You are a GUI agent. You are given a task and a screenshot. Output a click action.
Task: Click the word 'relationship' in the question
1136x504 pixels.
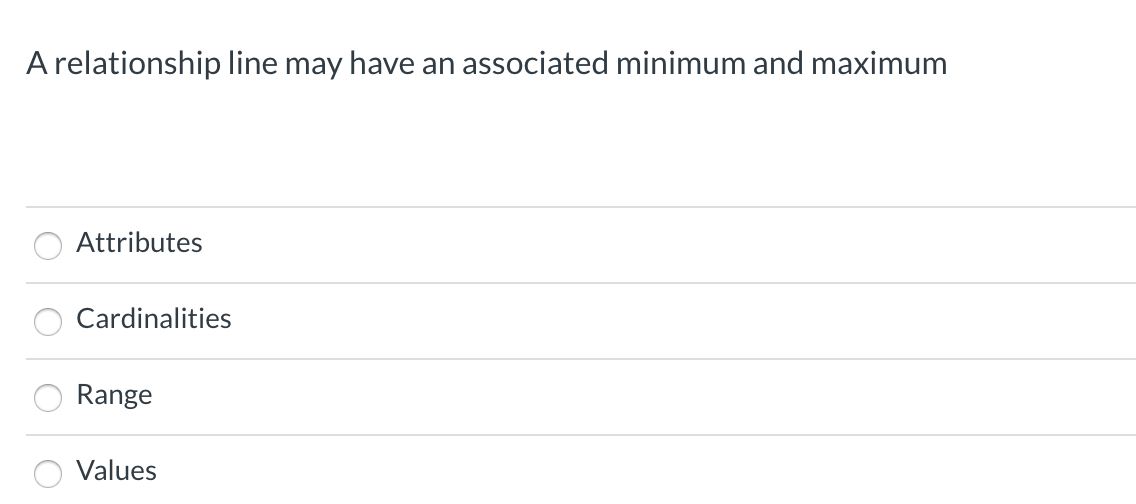tap(138, 64)
